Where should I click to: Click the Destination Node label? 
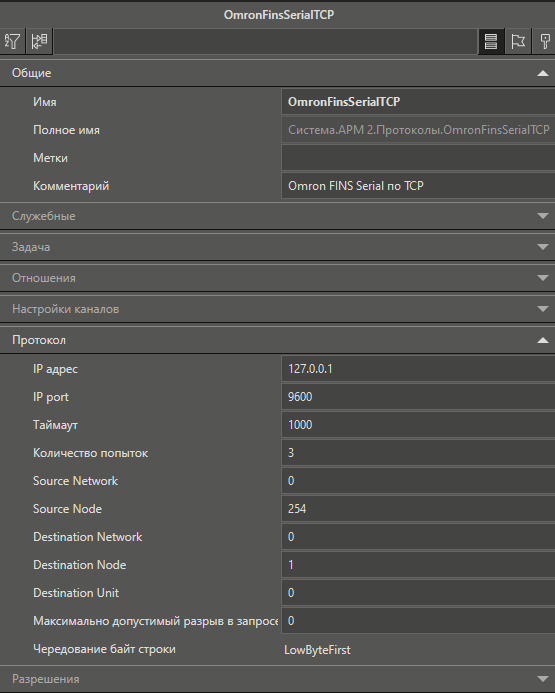pos(80,565)
